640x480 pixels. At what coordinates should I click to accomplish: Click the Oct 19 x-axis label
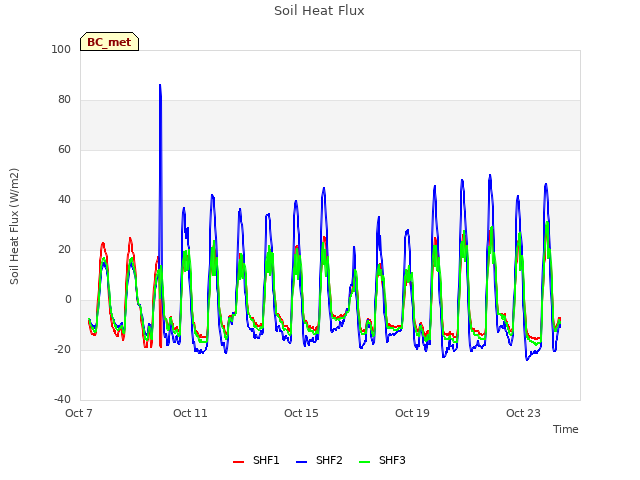(412, 413)
